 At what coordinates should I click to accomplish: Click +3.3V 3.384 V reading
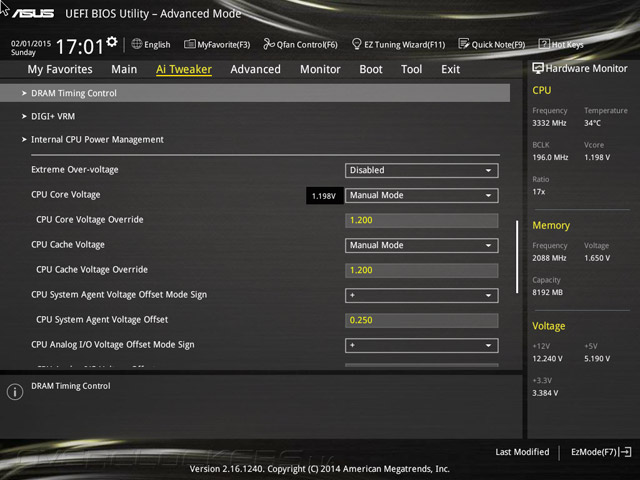(x=545, y=393)
